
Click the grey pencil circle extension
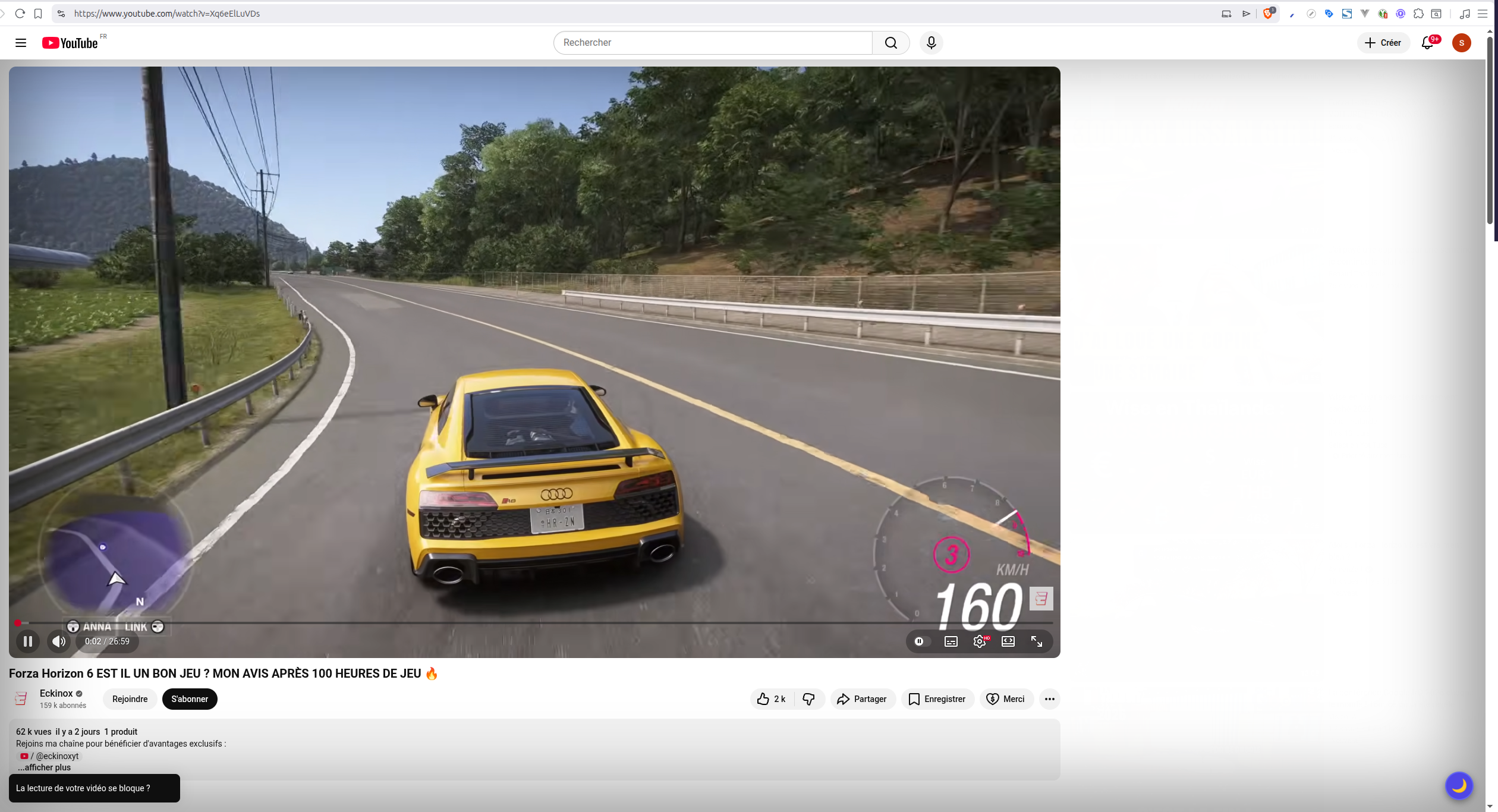point(1311,13)
